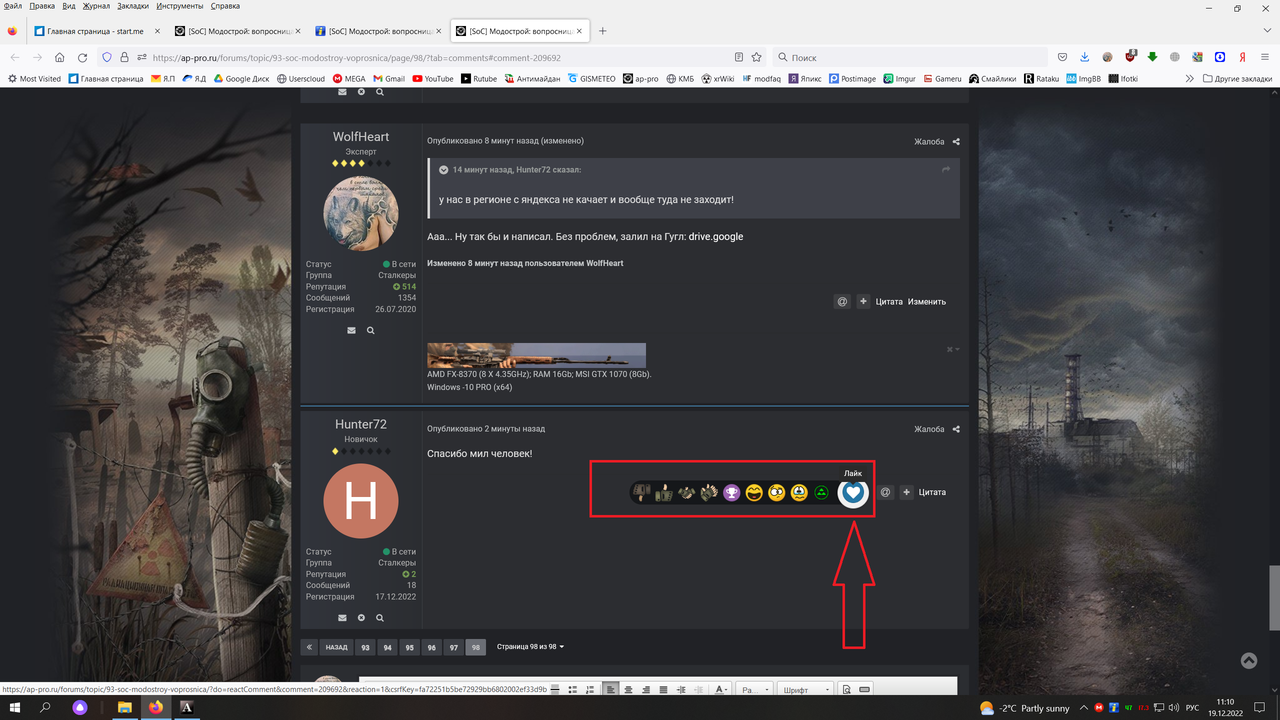The image size is (1280, 720).
Task: Click the НАЗАД pagination button
Action: click(337, 647)
